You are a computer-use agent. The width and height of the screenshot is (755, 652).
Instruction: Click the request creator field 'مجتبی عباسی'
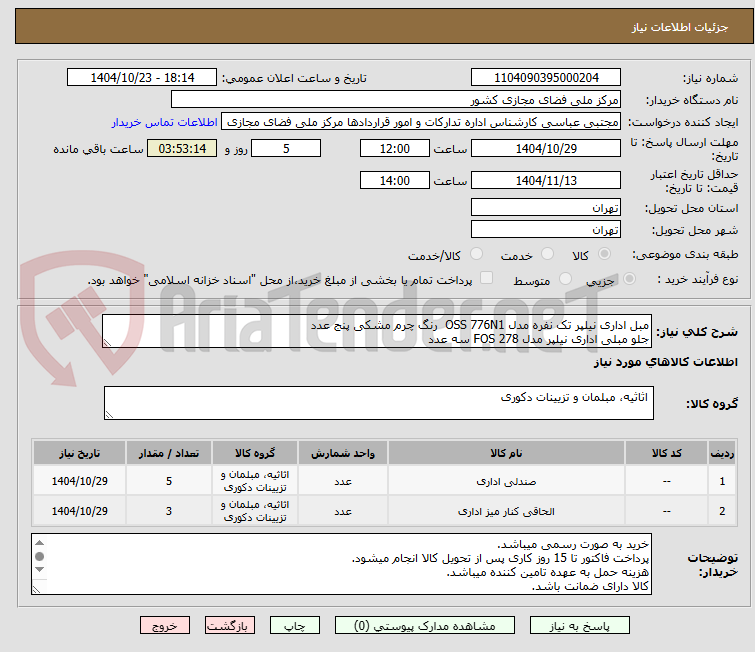[x=421, y=122]
